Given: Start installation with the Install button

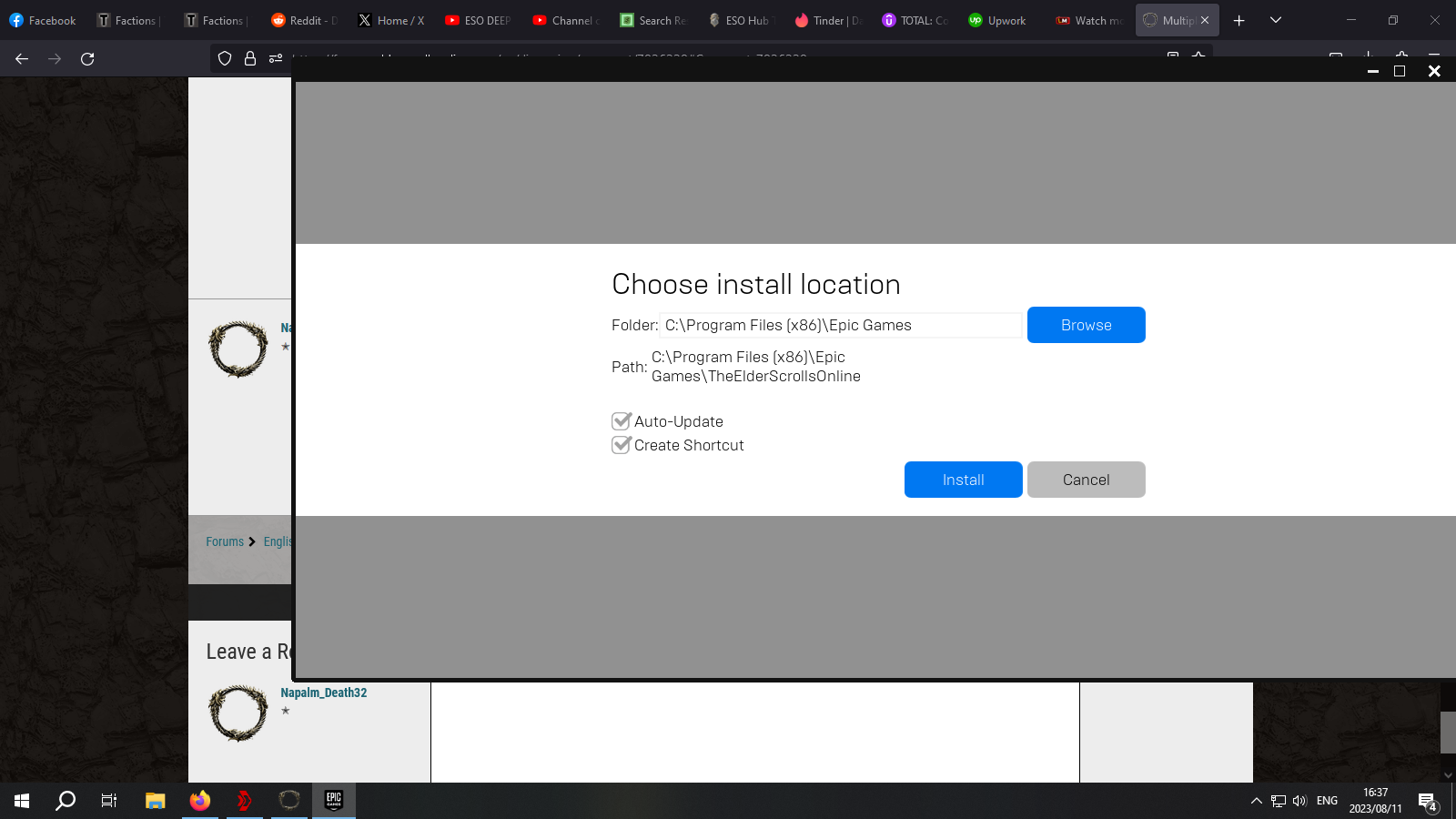Looking at the screenshot, I should tap(963, 480).
